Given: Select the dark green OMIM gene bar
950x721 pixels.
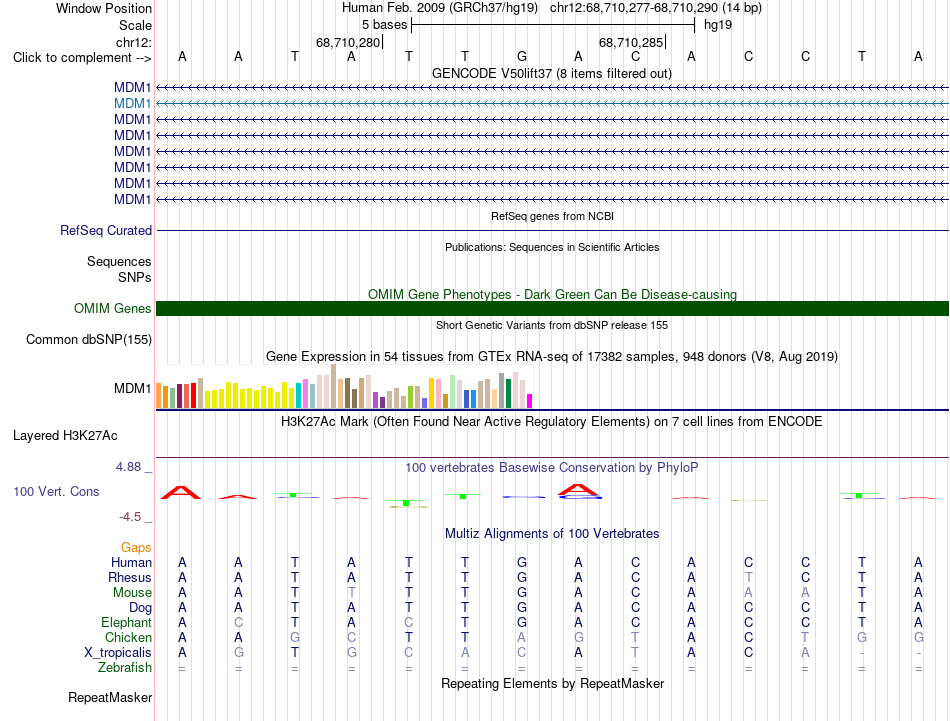Looking at the screenshot, I should point(552,308).
